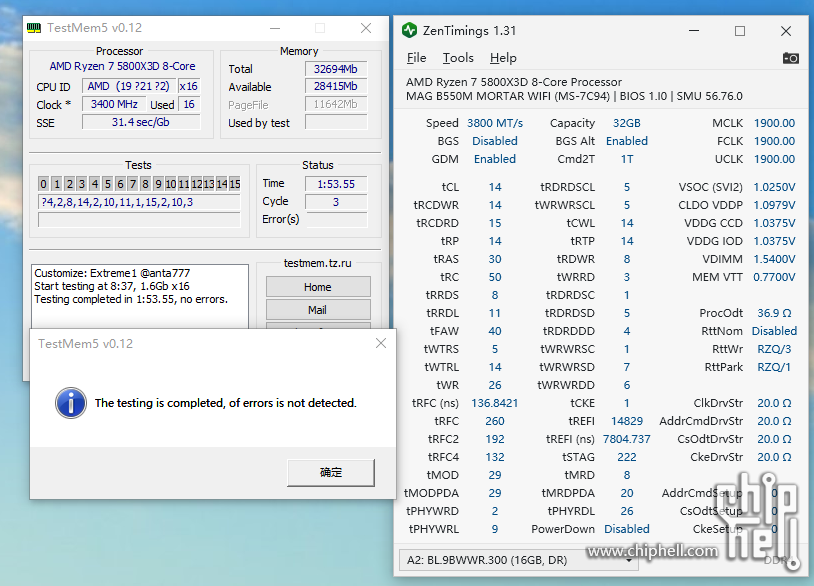
Task: Click the GDM value Enabled
Action: 495,159
